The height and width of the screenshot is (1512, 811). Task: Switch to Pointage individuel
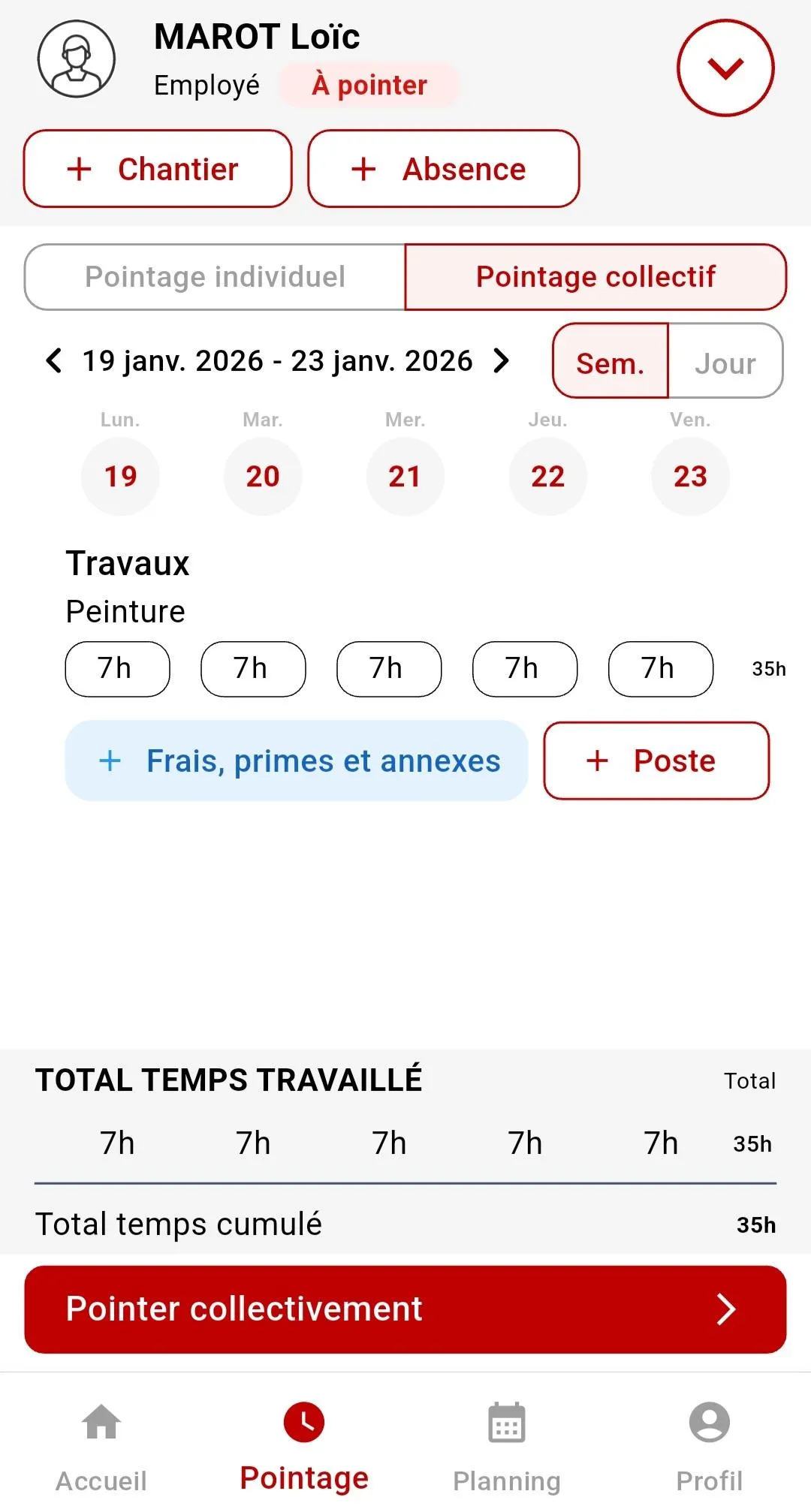215,276
